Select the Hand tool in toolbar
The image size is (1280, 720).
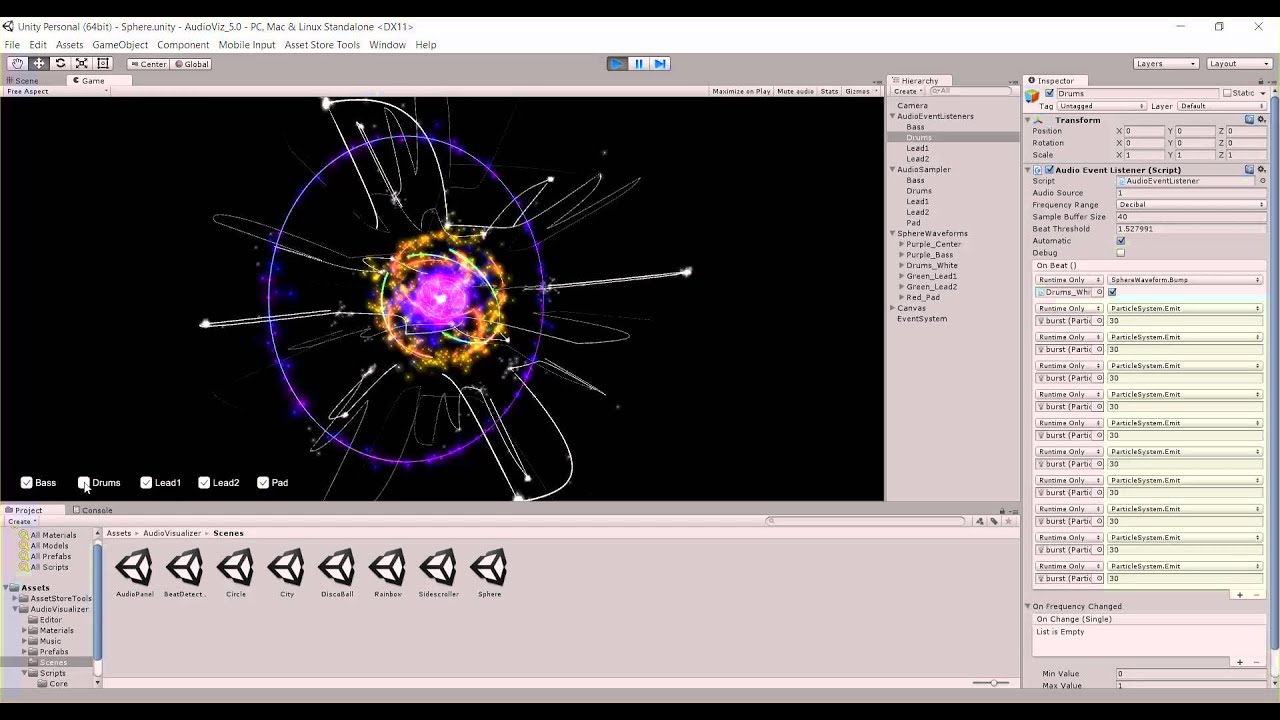point(17,63)
